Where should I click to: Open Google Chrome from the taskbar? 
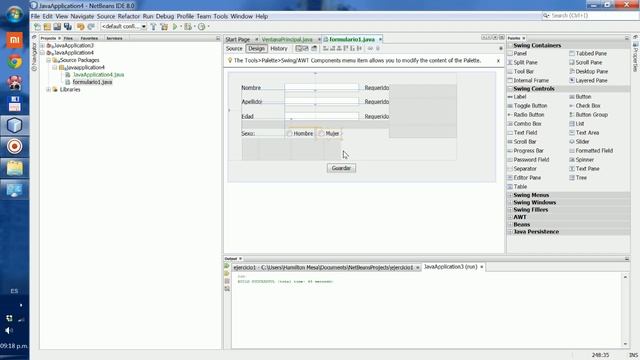(x=15, y=62)
